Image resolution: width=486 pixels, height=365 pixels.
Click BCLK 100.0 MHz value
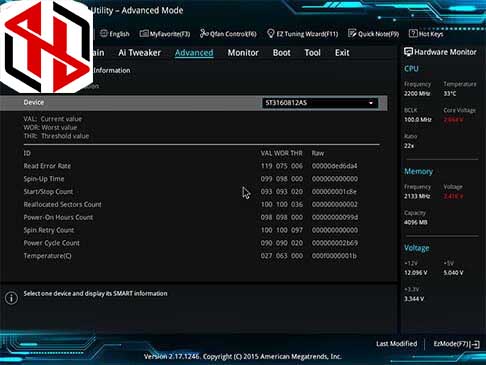coord(418,120)
